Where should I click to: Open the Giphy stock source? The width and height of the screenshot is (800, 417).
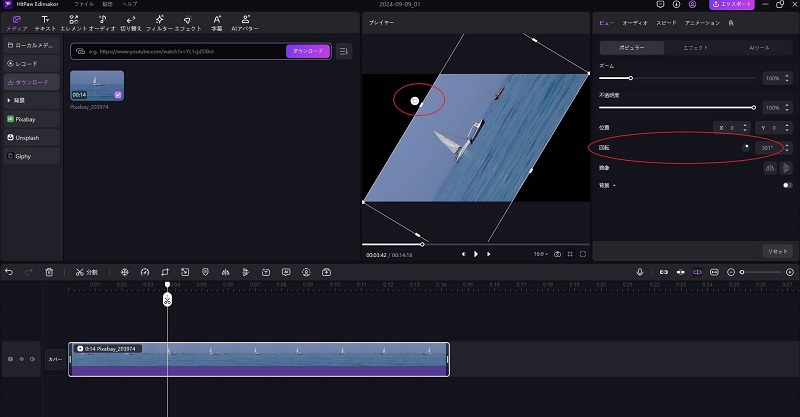point(31,156)
